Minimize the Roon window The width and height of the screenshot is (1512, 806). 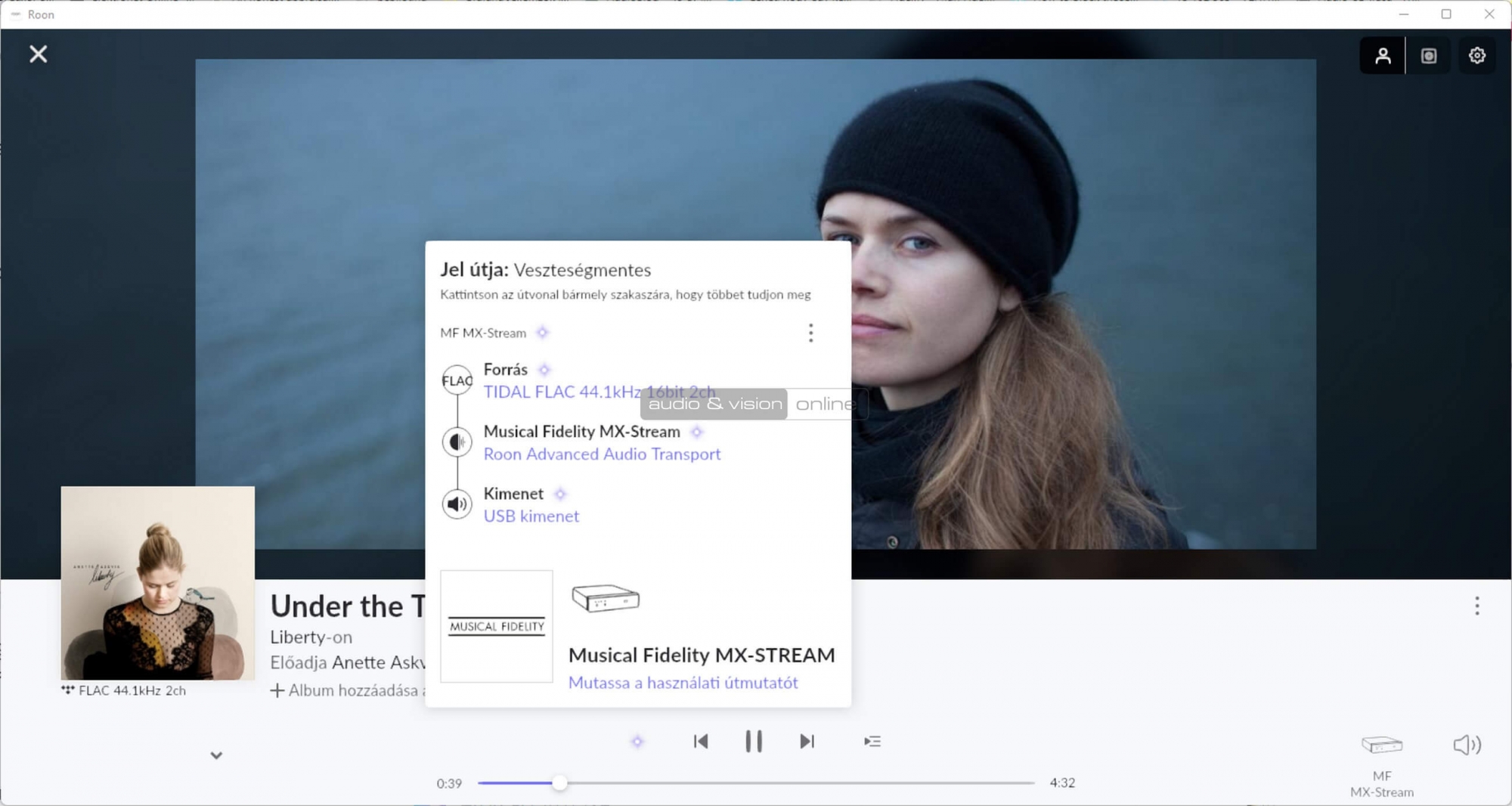point(1404,14)
